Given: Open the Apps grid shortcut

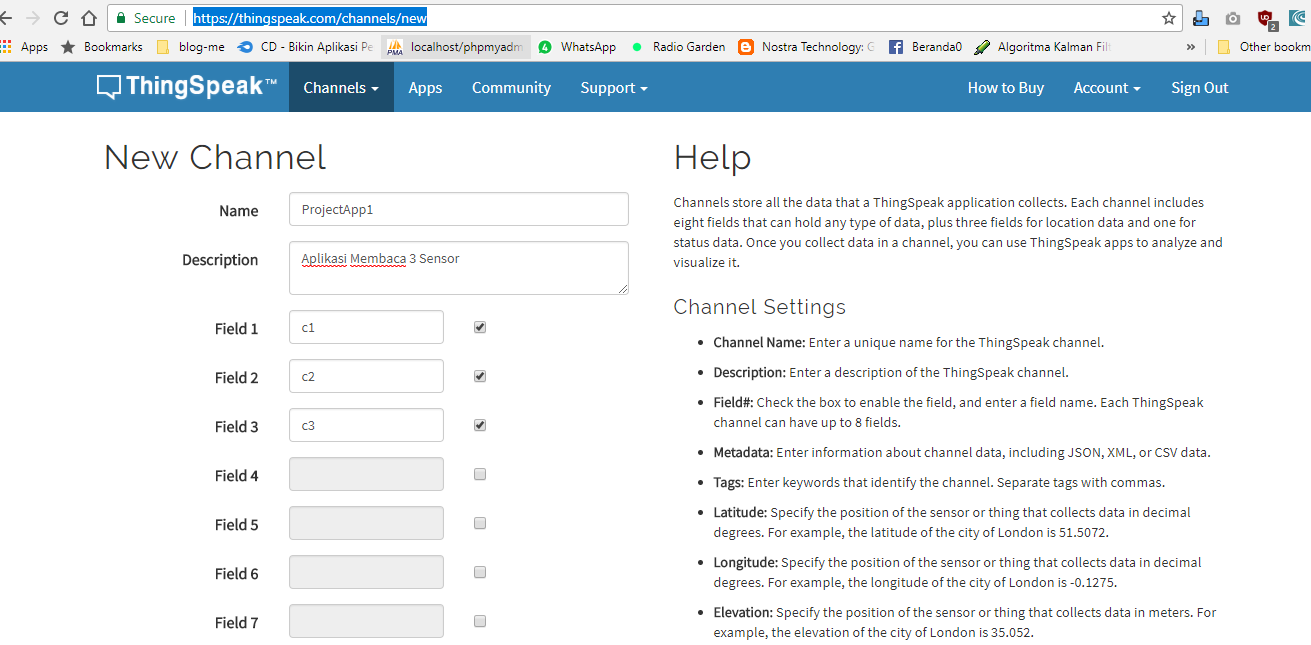Looking at the screenshot, I should pyautogui.click(x=24, y=47).
